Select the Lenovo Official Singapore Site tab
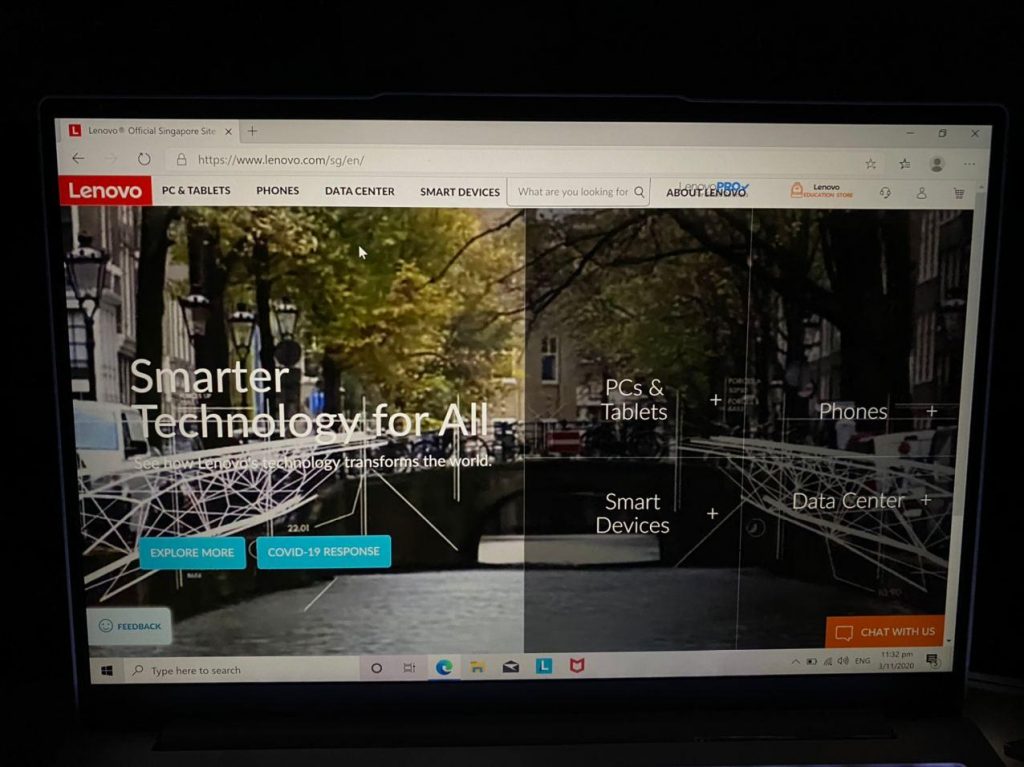This screenshot has width=1024, height=767. tap(150, 131)
